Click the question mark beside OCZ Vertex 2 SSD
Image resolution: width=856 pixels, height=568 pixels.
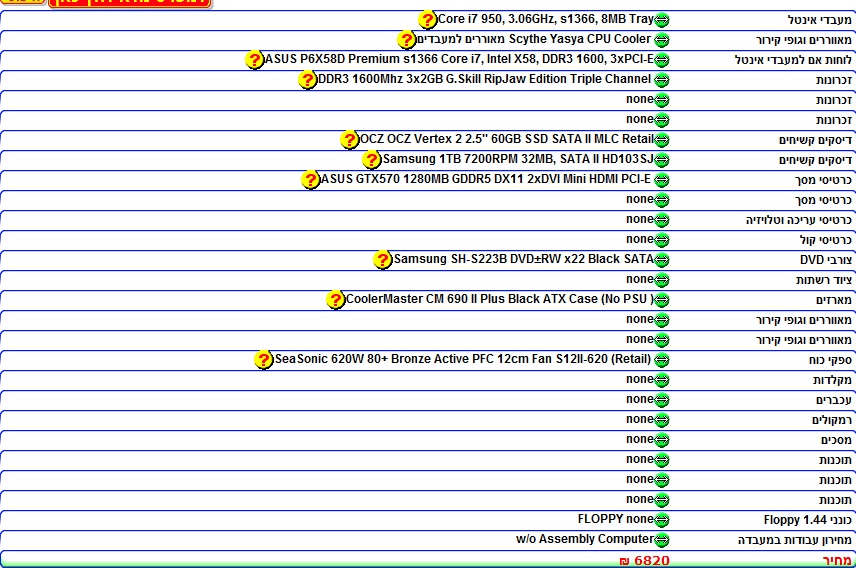[349, 140]
